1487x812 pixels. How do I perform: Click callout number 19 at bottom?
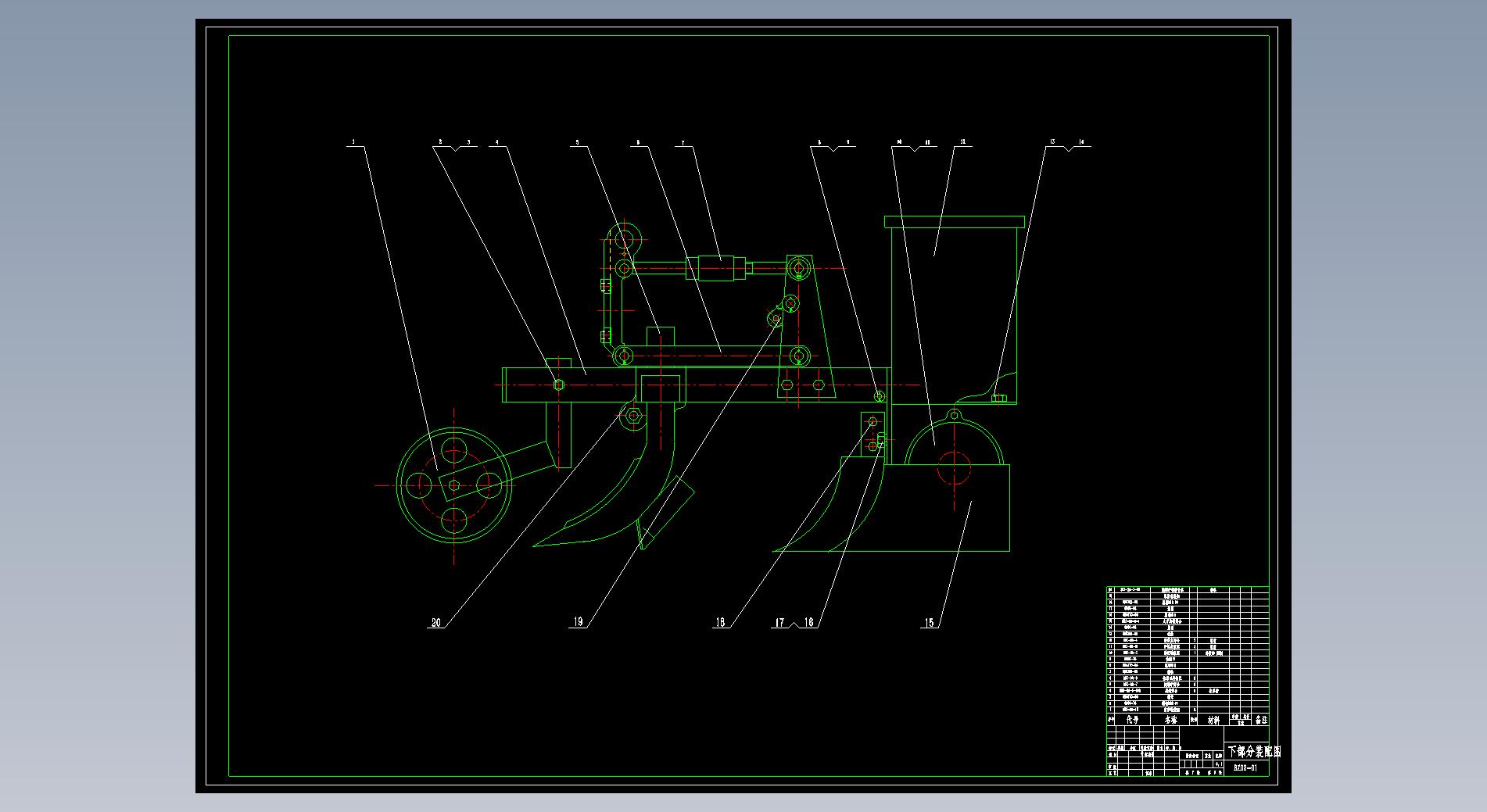578,622
